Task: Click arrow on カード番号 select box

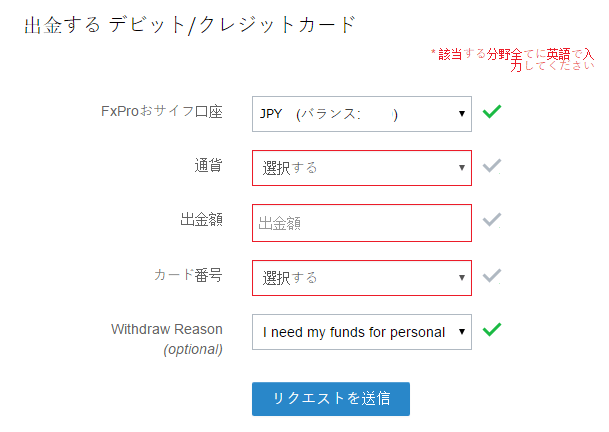Action: (462, 278)
